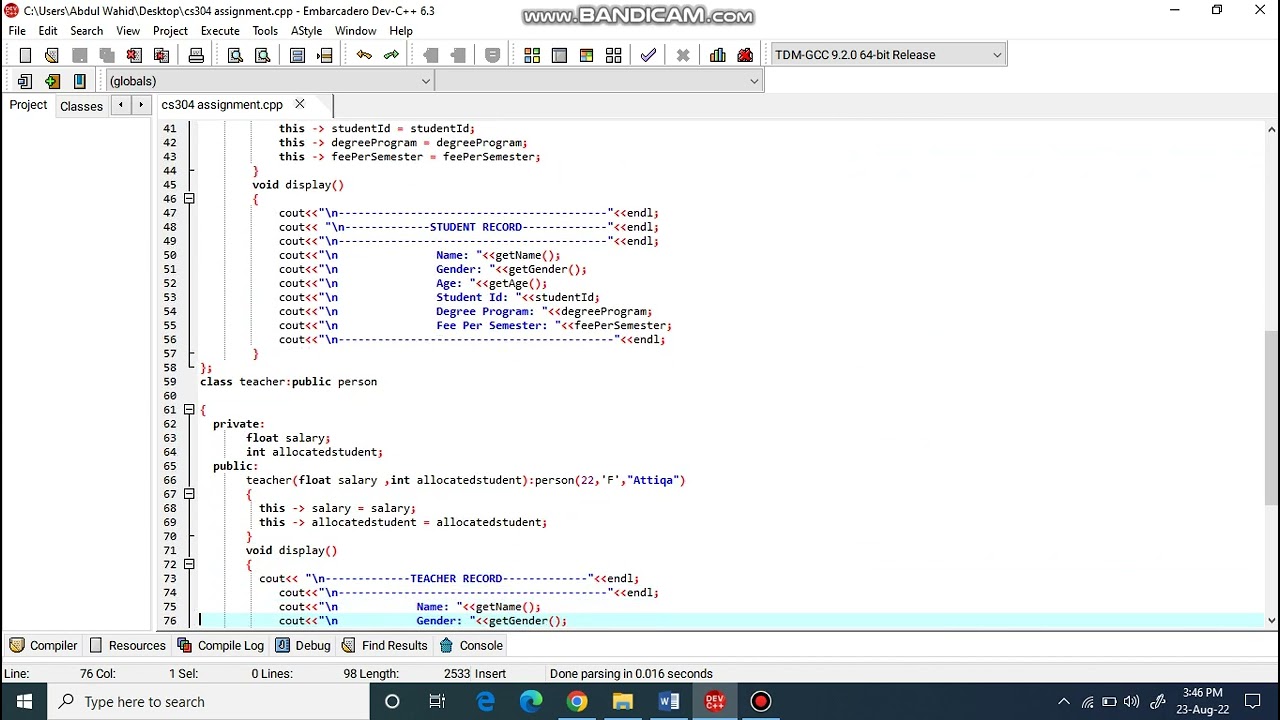Click the Delete profiling information icon
The height and width of the screenshot is (720, 1280).
pyautogui.click(x=745, y=55)
